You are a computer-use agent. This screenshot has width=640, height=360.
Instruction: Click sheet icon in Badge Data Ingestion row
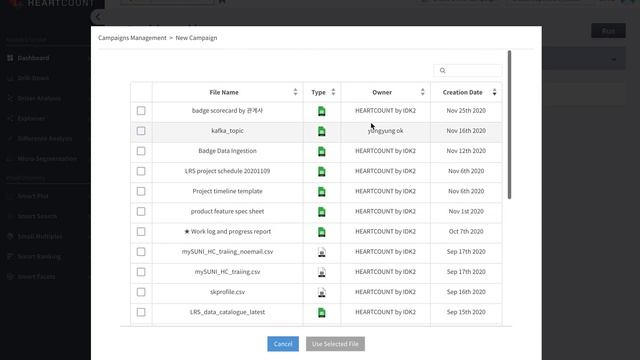tap(322, 151)
